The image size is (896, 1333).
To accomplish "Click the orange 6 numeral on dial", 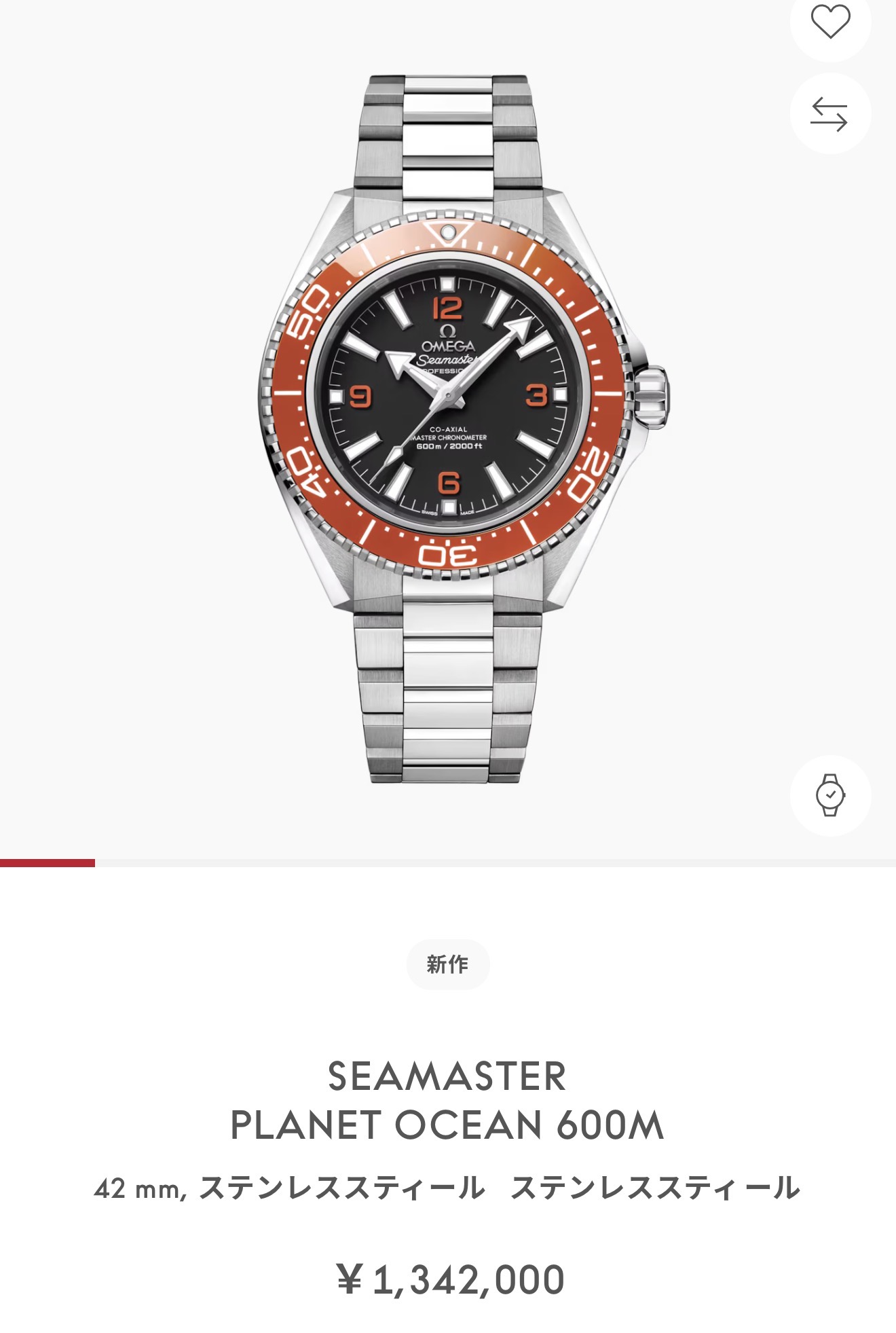I will coord(449,483).
